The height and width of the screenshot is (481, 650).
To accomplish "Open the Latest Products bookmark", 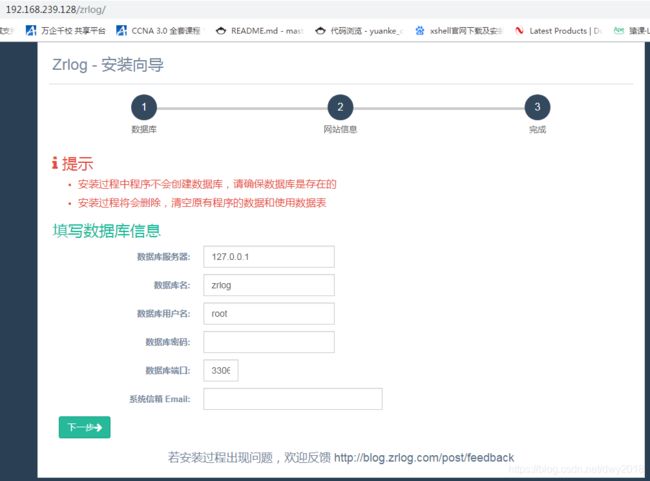I will (x=558, y=31).
